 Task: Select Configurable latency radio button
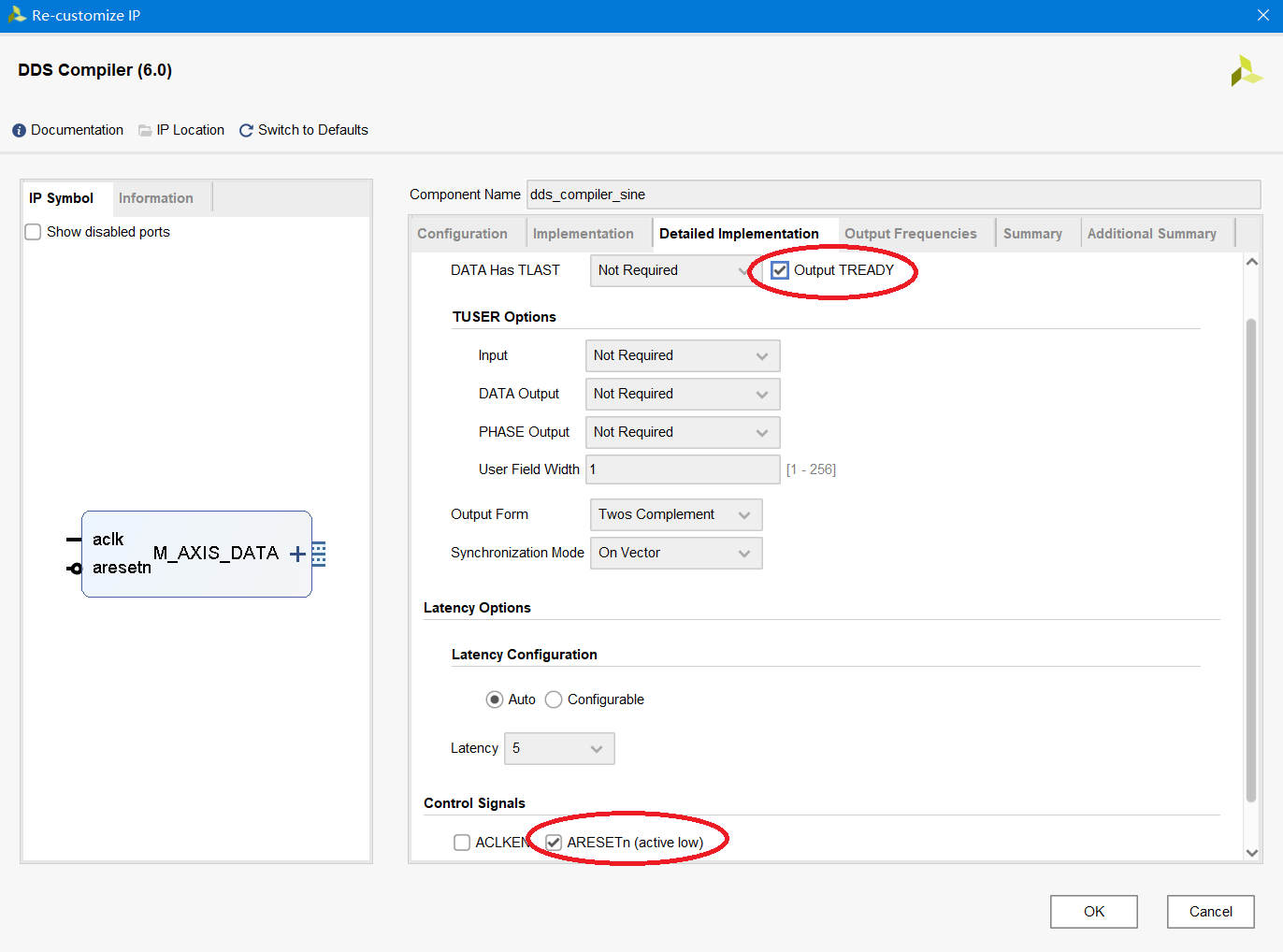pos(554,700)
